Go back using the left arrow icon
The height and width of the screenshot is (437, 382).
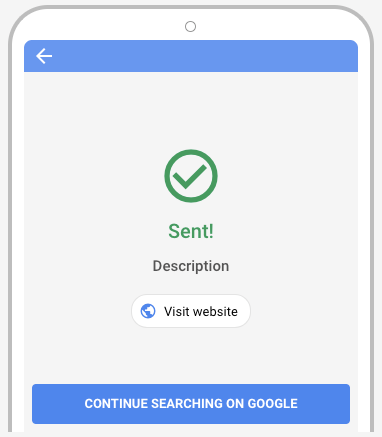[44, 56]
